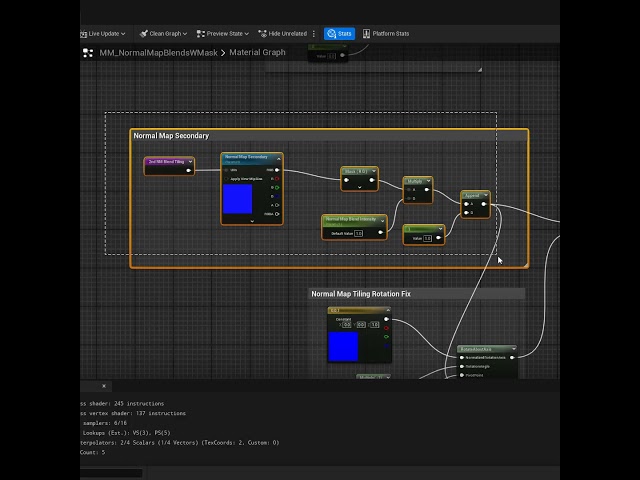Expand Normal Map Blend Intensity node arrow
640x480 pixels.
[x=382, y=221]
